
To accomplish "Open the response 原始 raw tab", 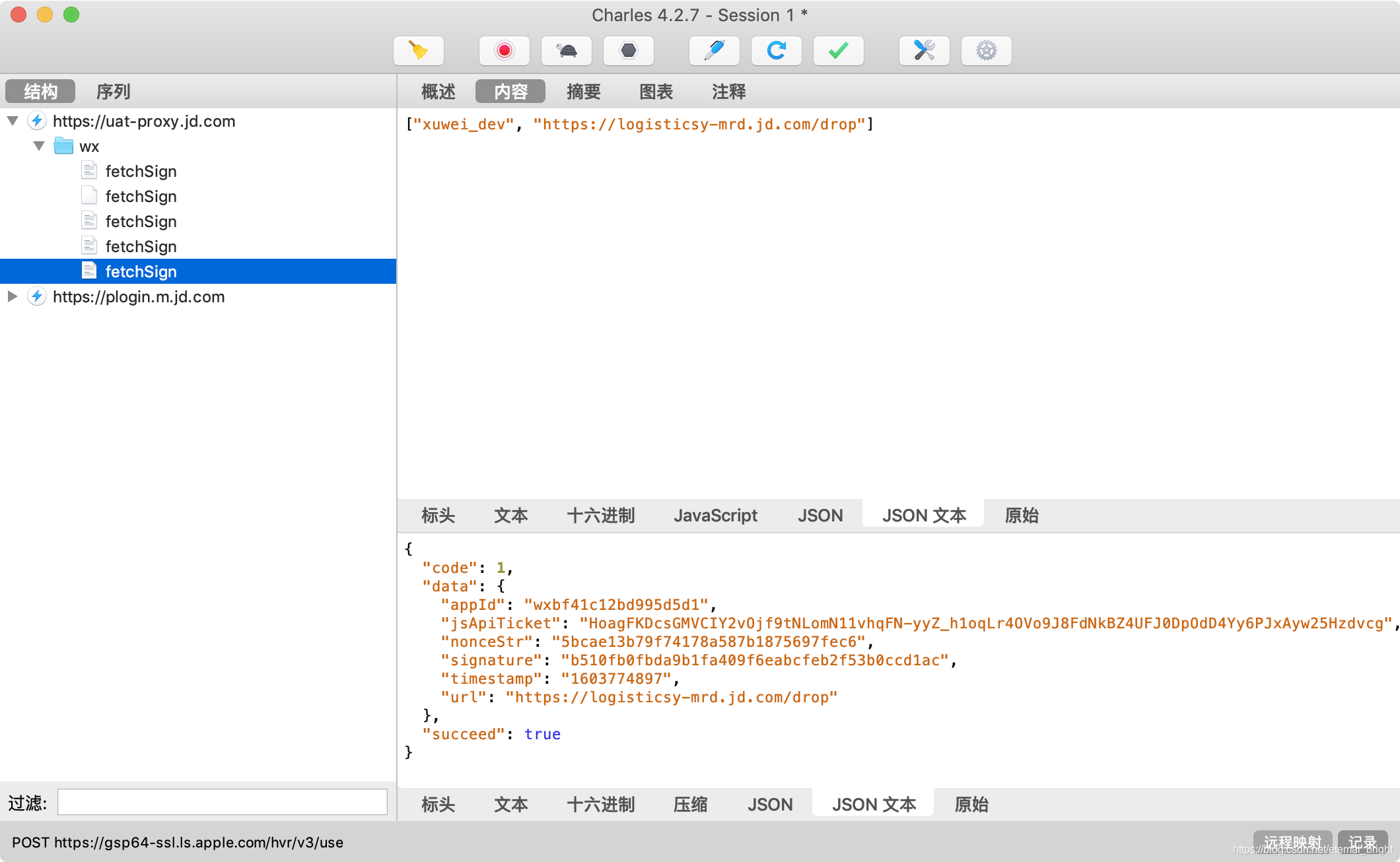I will point(971,805).
